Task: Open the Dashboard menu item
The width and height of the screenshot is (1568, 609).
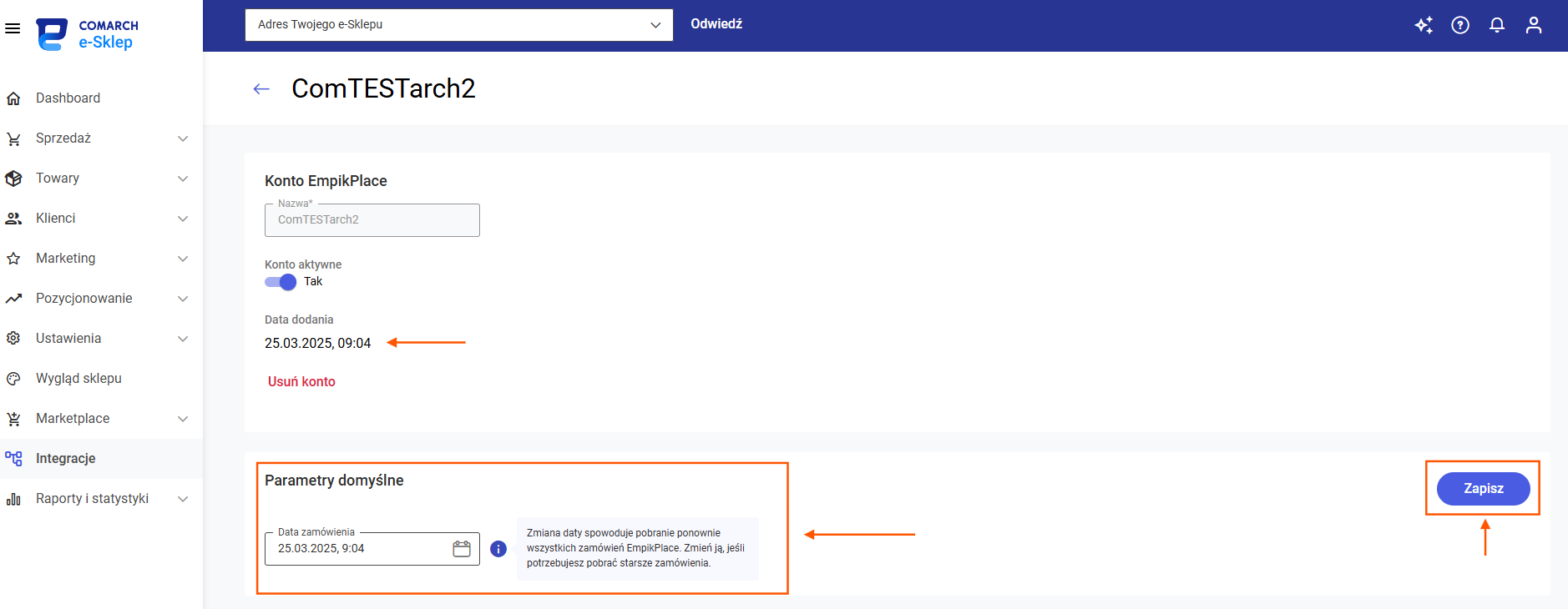Action: [101, 98]
